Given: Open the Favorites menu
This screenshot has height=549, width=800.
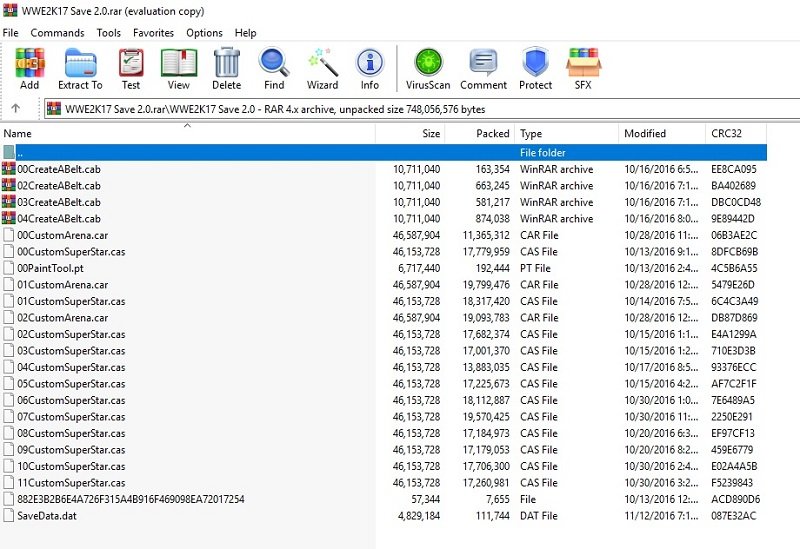Looking at the screenshot, I should tap(153, 33).
